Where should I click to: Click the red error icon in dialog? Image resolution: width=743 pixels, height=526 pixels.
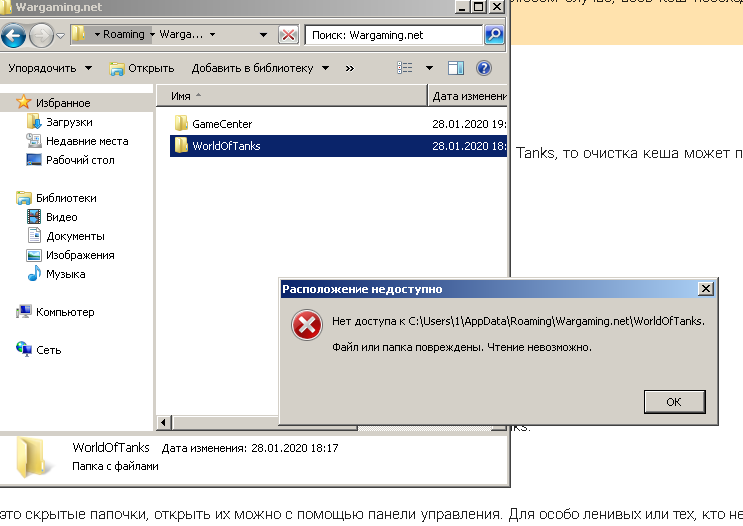tap(307, 325)
